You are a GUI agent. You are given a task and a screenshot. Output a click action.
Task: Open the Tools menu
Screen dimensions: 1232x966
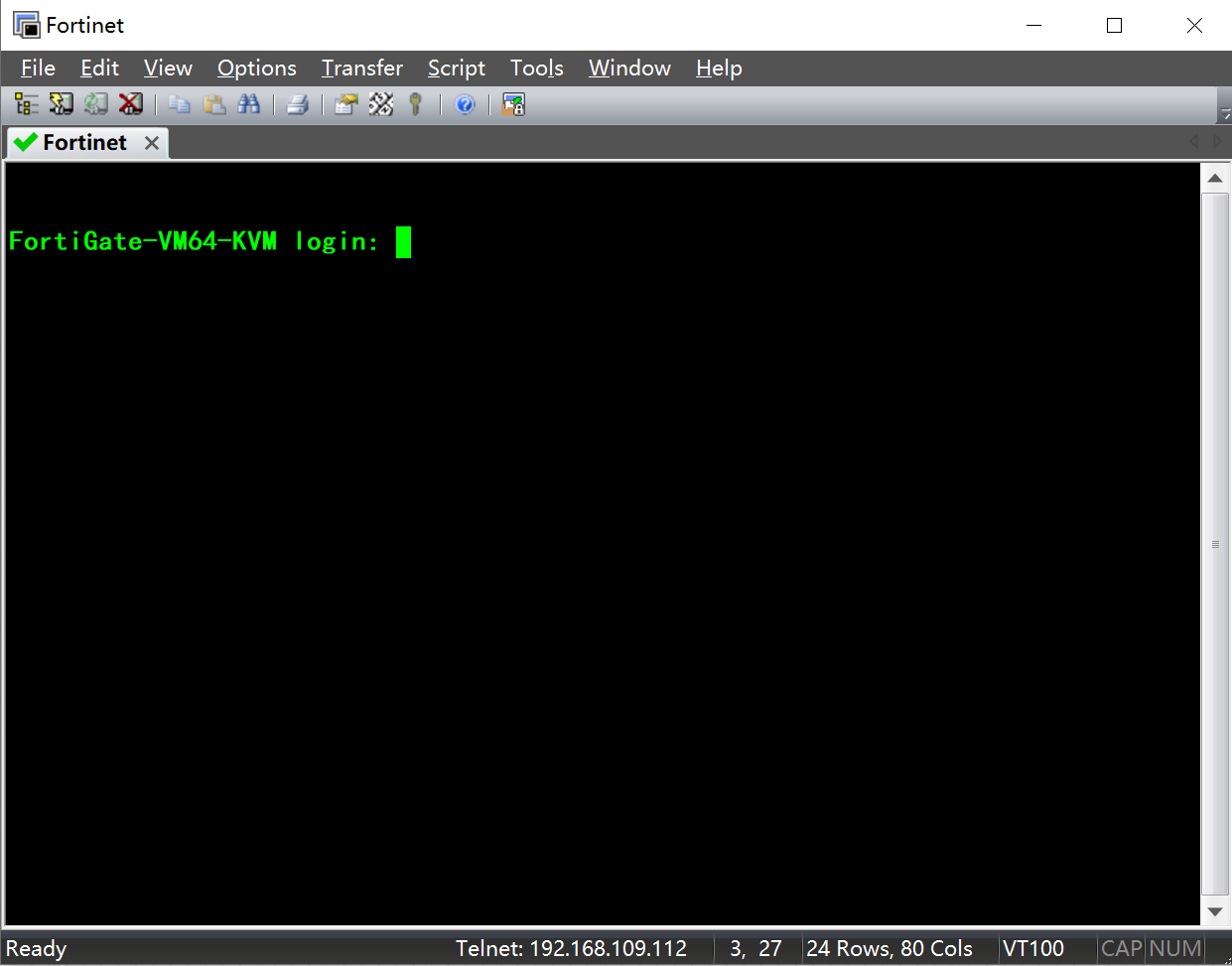(x=537, y=68)
